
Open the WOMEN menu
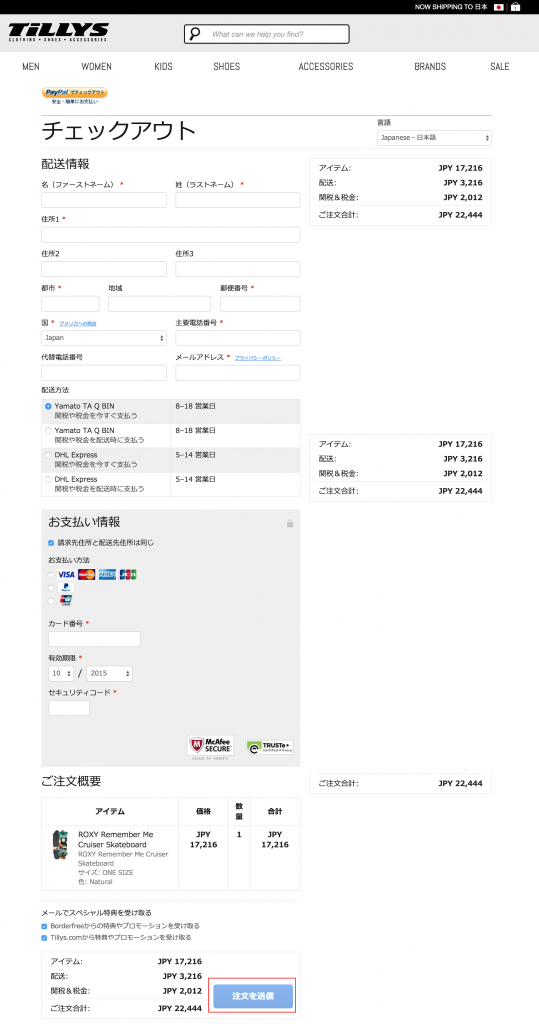96,67
